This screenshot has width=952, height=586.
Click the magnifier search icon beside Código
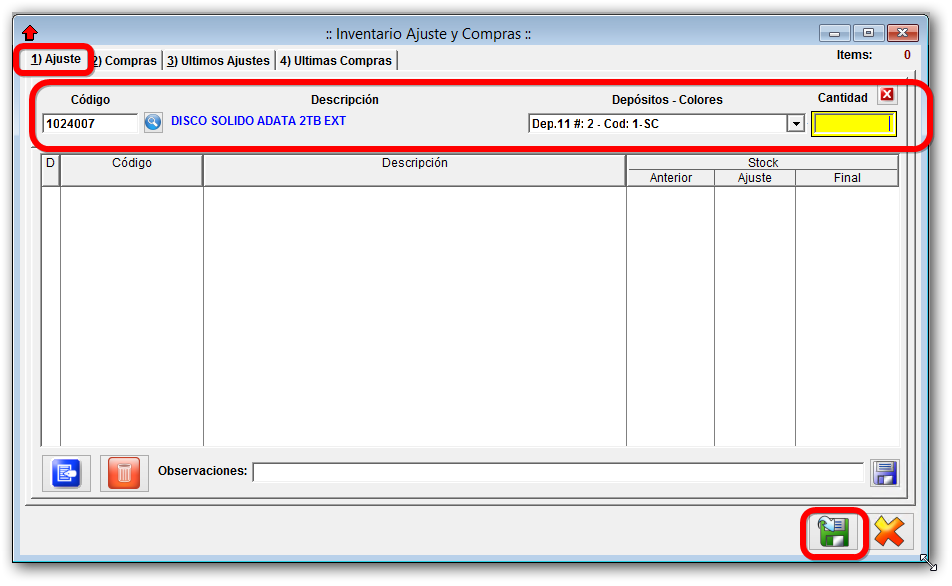(x=153, y=122)
